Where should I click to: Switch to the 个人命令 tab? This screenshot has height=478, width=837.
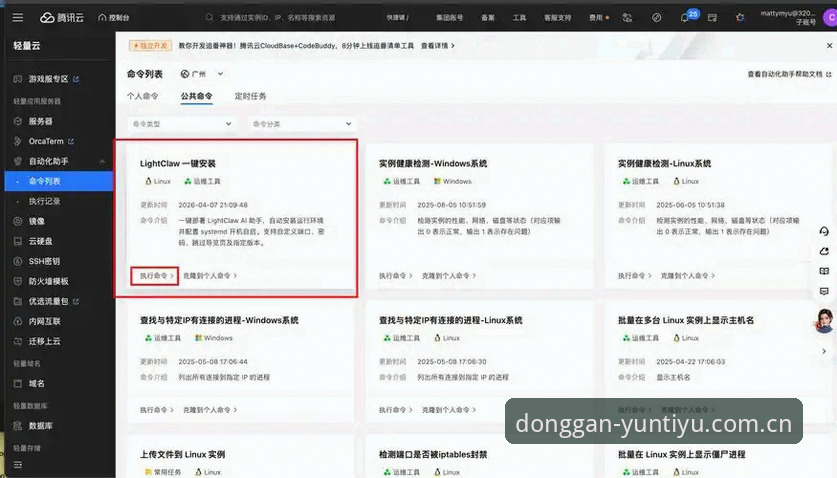(x=143, y=96)
